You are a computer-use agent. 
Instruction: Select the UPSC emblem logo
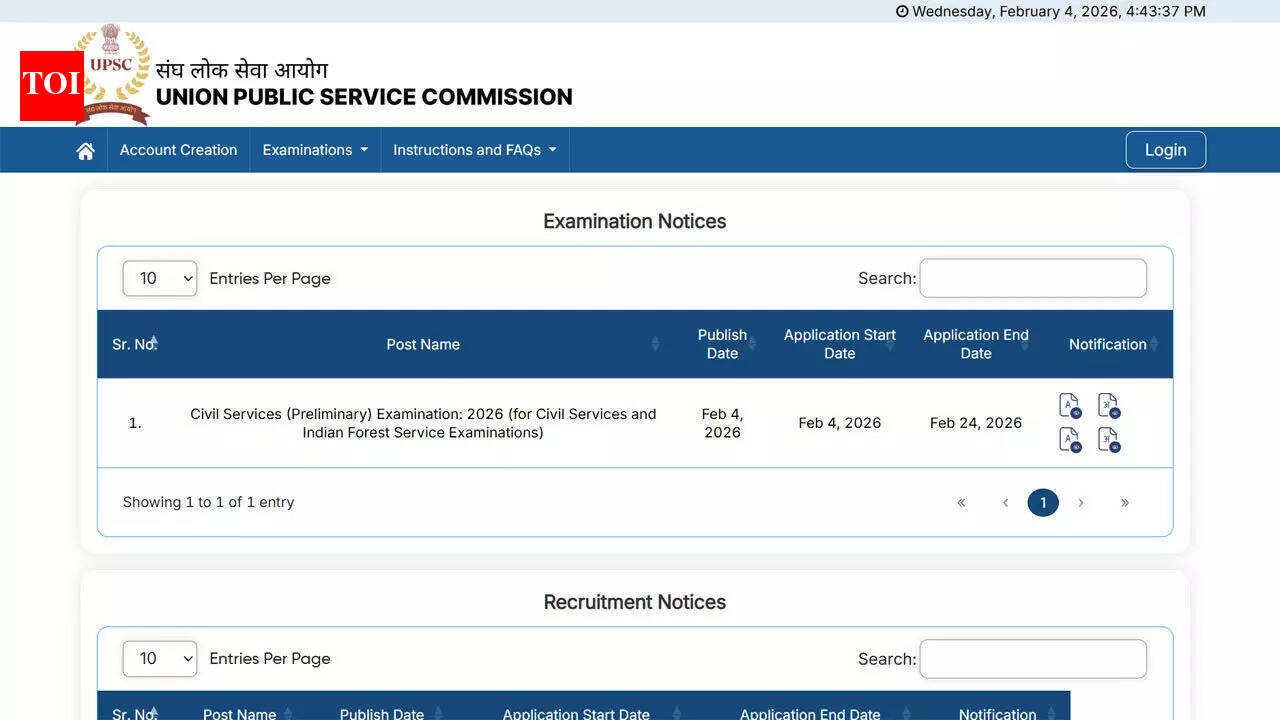point(112,77)
